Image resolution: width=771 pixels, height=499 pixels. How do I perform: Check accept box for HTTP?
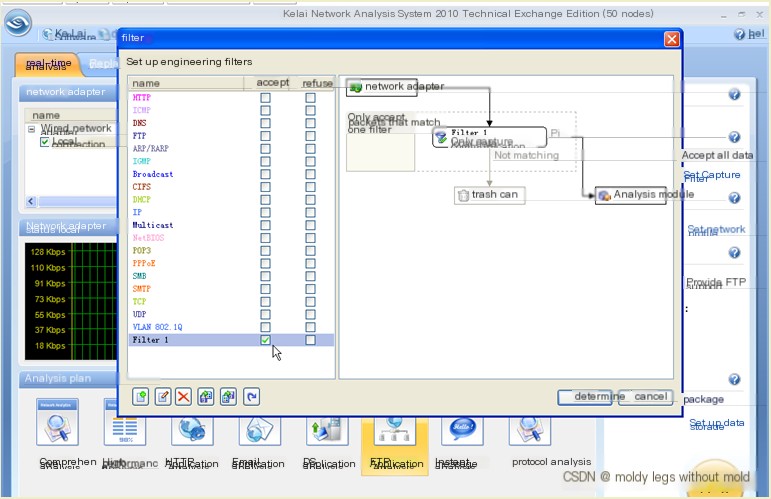(x=266, y=98)
